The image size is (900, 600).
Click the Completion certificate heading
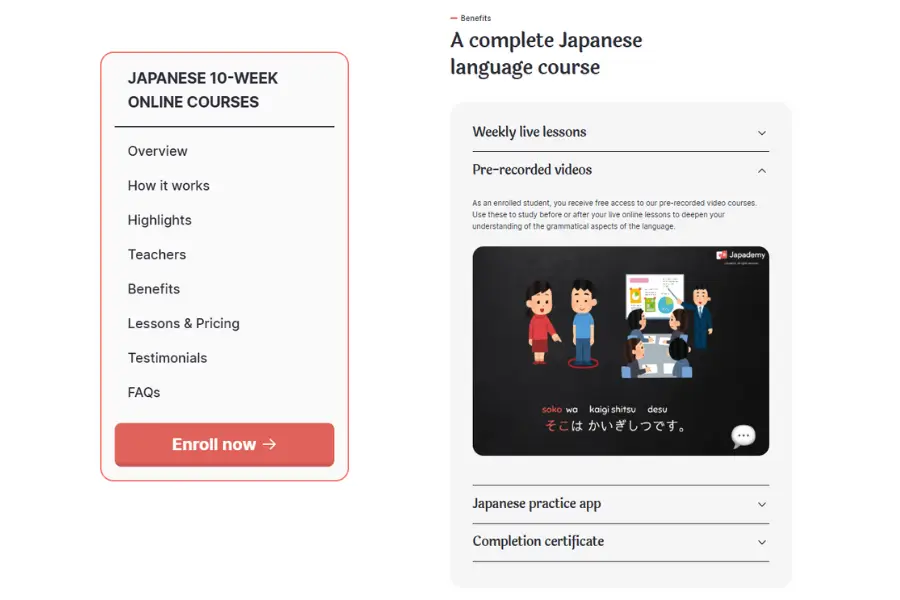point(538,541)
